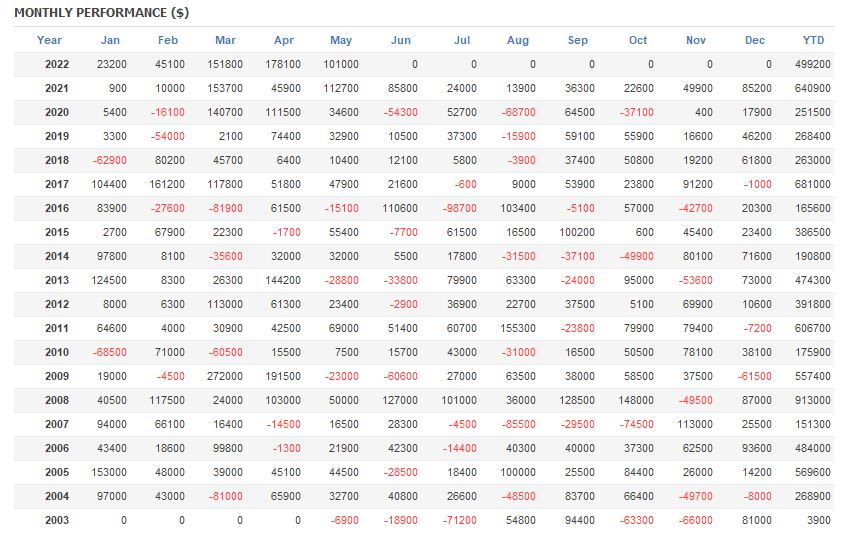Select the 2004 year row label
Image resolution: width=846 pixels, height=537 pixels.
57,496
